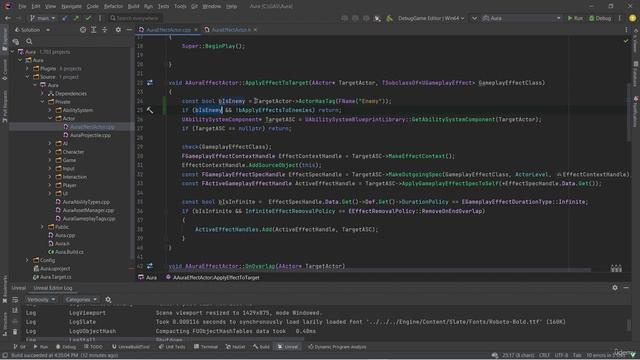
Task: Hide the Solution panel with minus icon
Action: [129, 30]
